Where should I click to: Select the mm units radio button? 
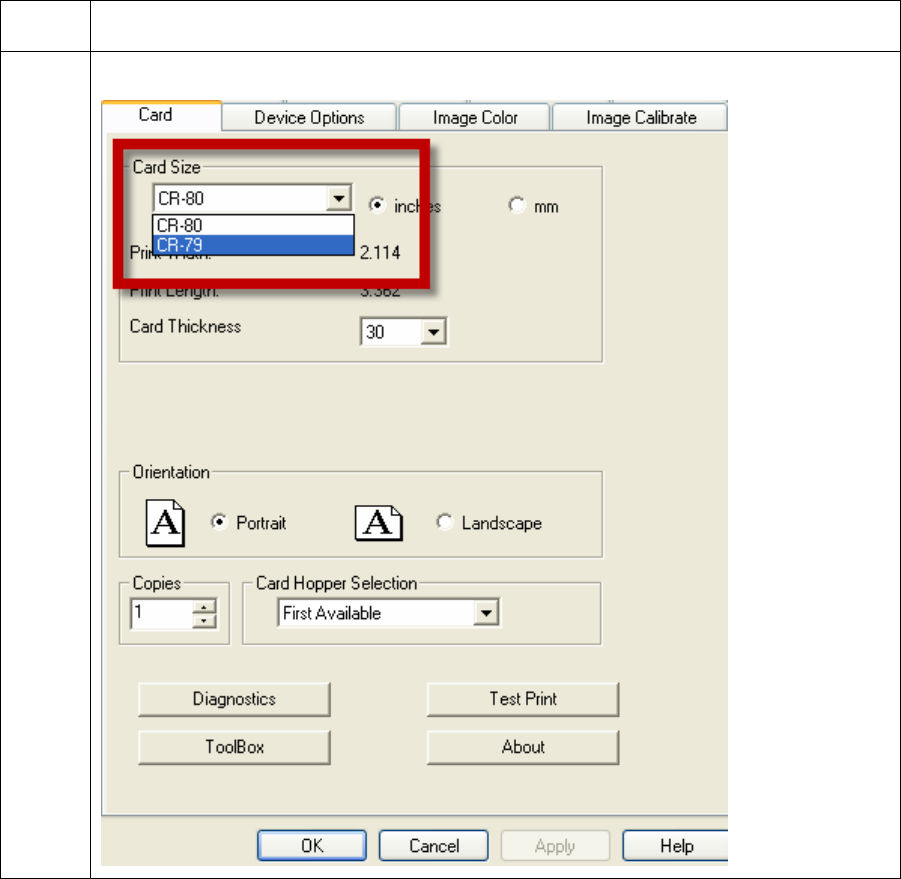pos(517,205)
